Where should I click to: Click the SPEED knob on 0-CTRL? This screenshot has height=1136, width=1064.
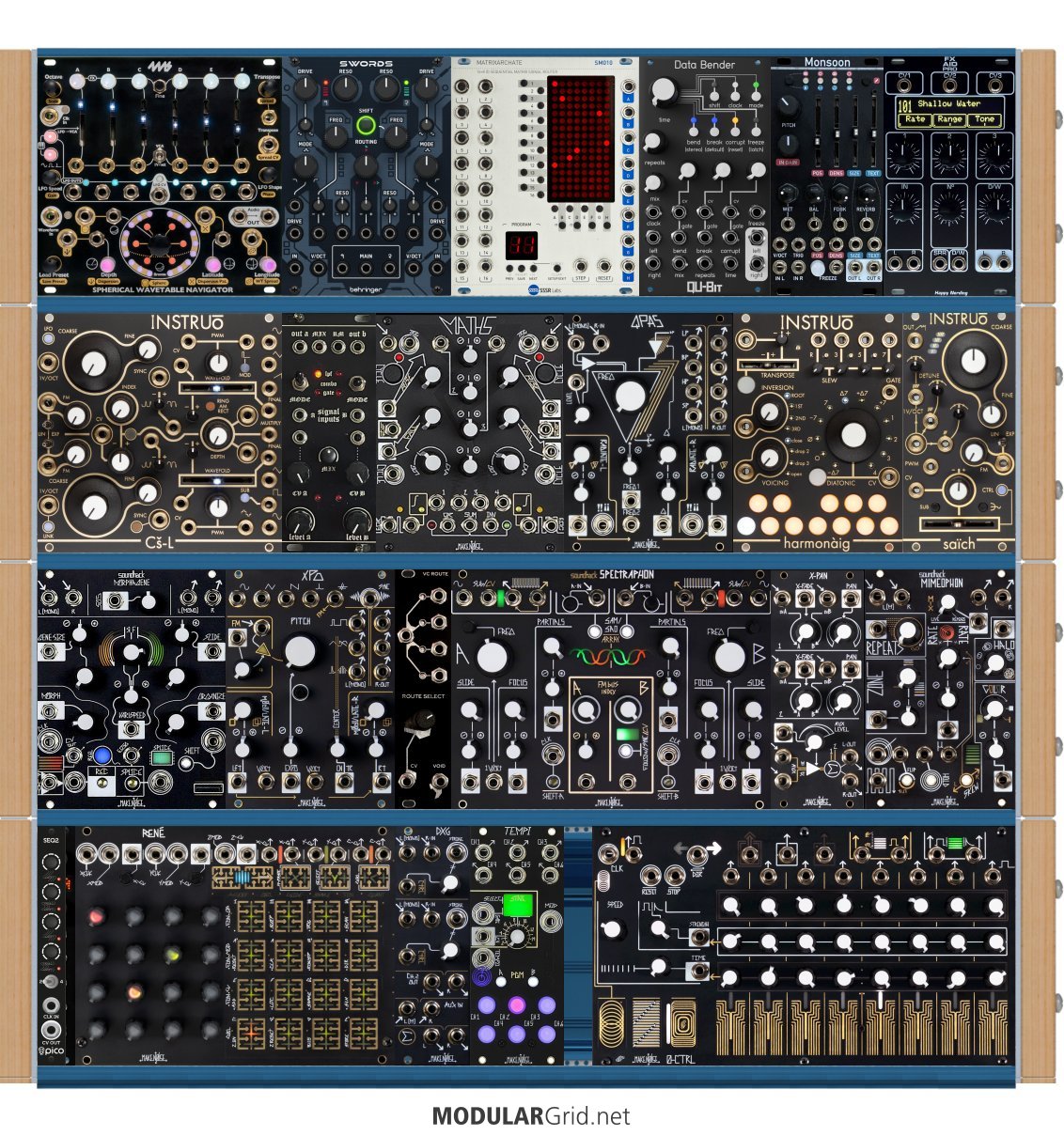(613, 928)
